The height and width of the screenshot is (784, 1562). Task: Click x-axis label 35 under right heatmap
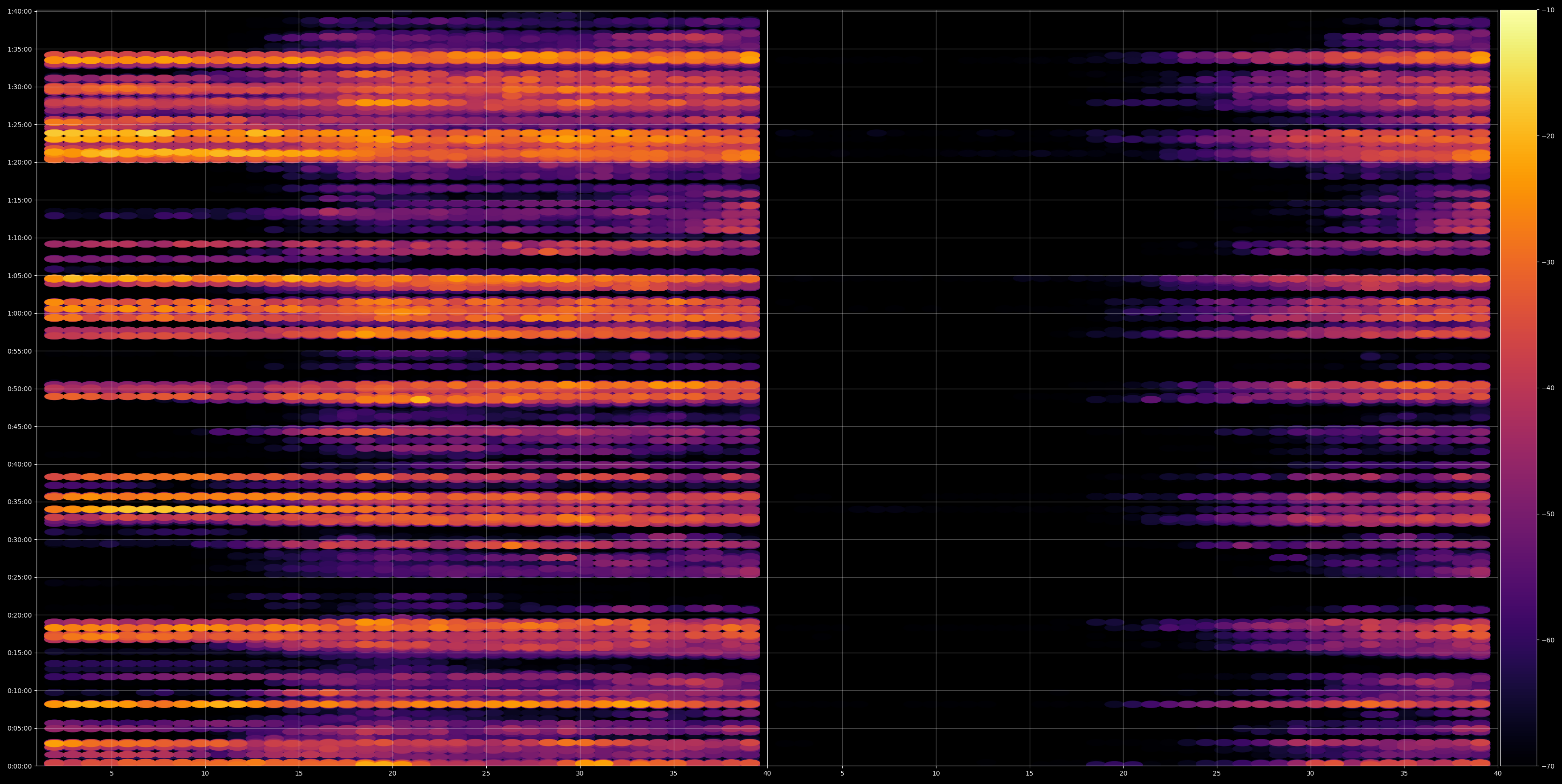pos(1404,774)
